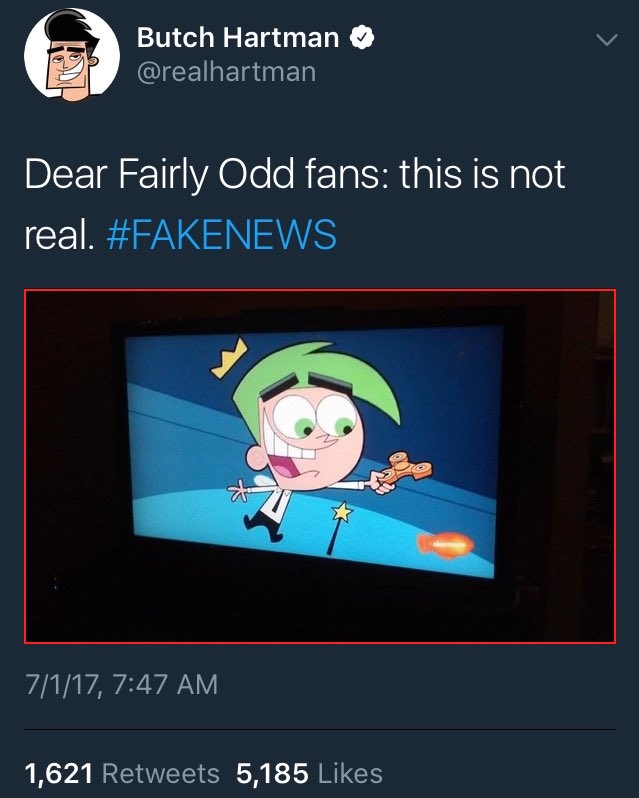This screenshot has width=639, height=798.
Task: Open Butch Hartman's cartoon profile avatar
Action: tap(72, 54)
